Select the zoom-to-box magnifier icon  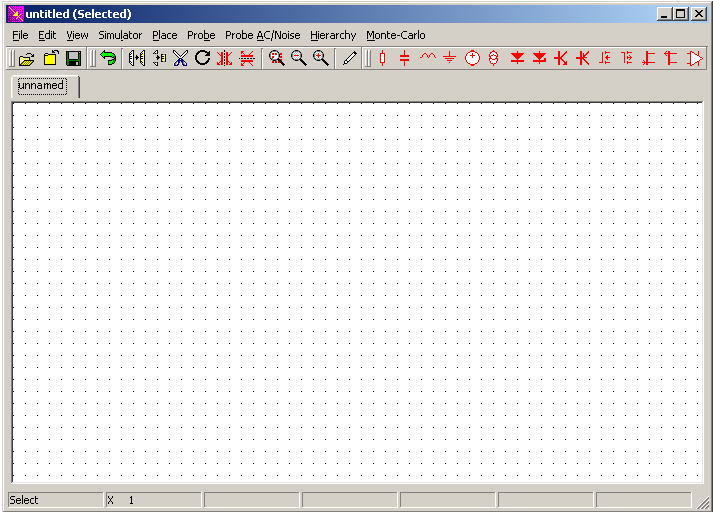coord(276,59)
